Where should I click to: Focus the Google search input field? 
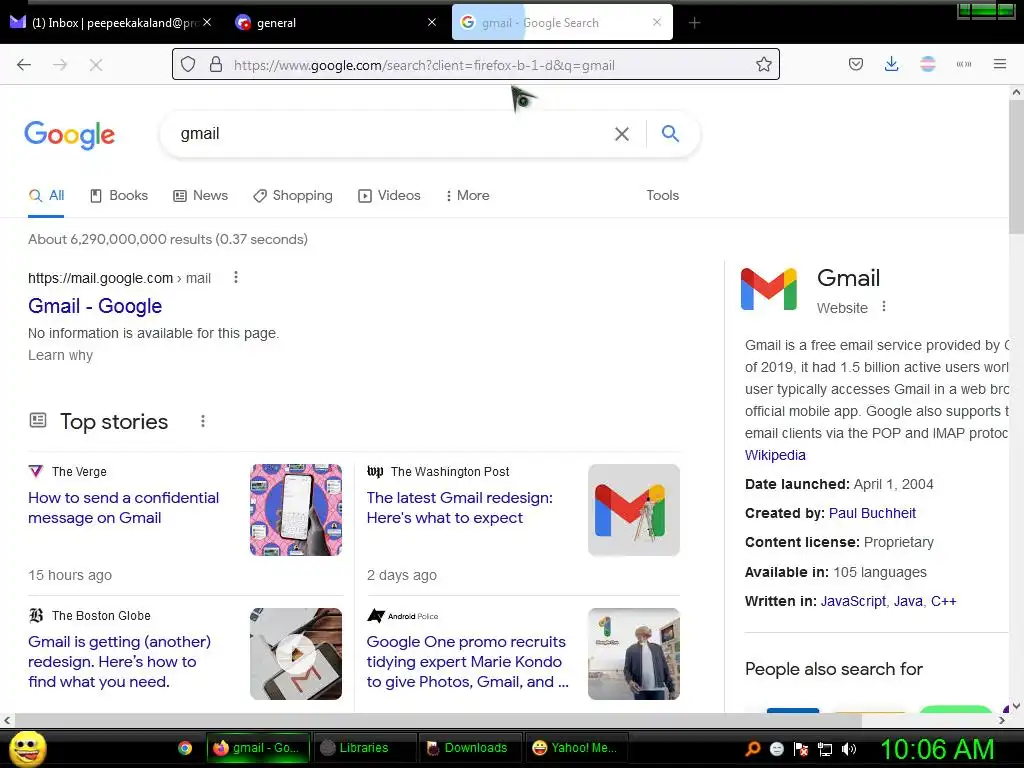392,134
